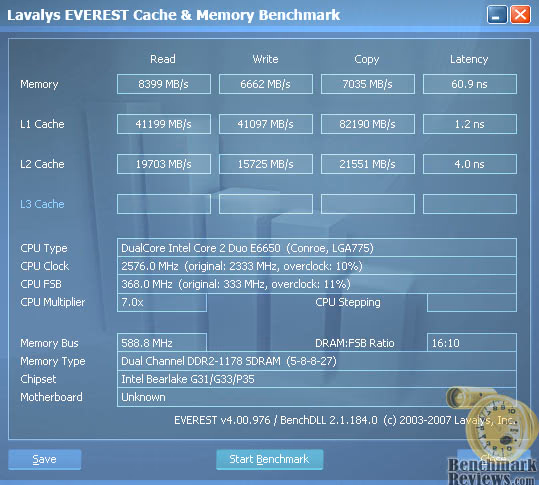Select L1 Cache Copy value 82190 MB/s
Viewport: 539px width, 485px height.
pyautogui.click(x=368, y=124)
